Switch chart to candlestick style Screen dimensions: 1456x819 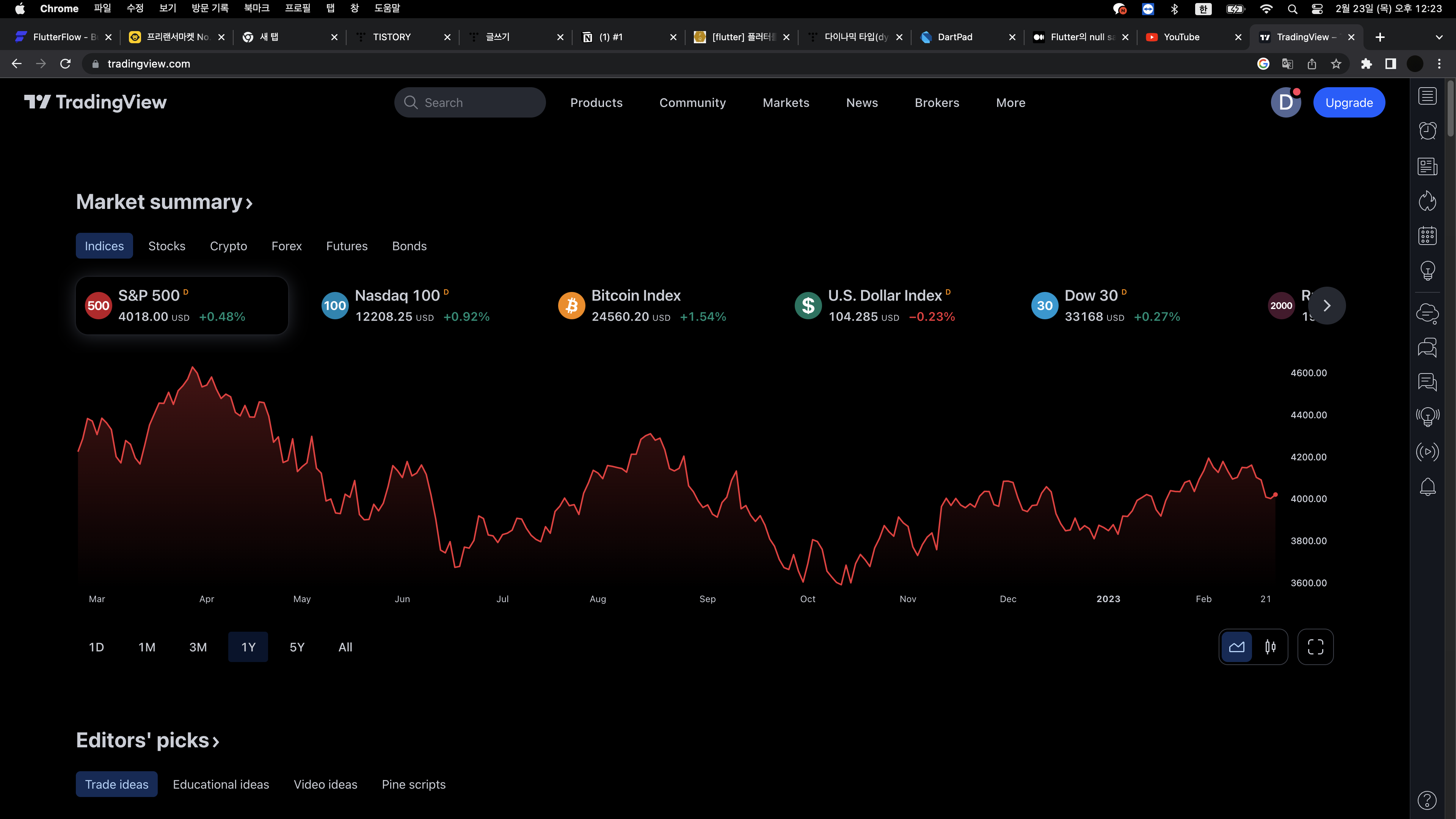[1270, 646]
